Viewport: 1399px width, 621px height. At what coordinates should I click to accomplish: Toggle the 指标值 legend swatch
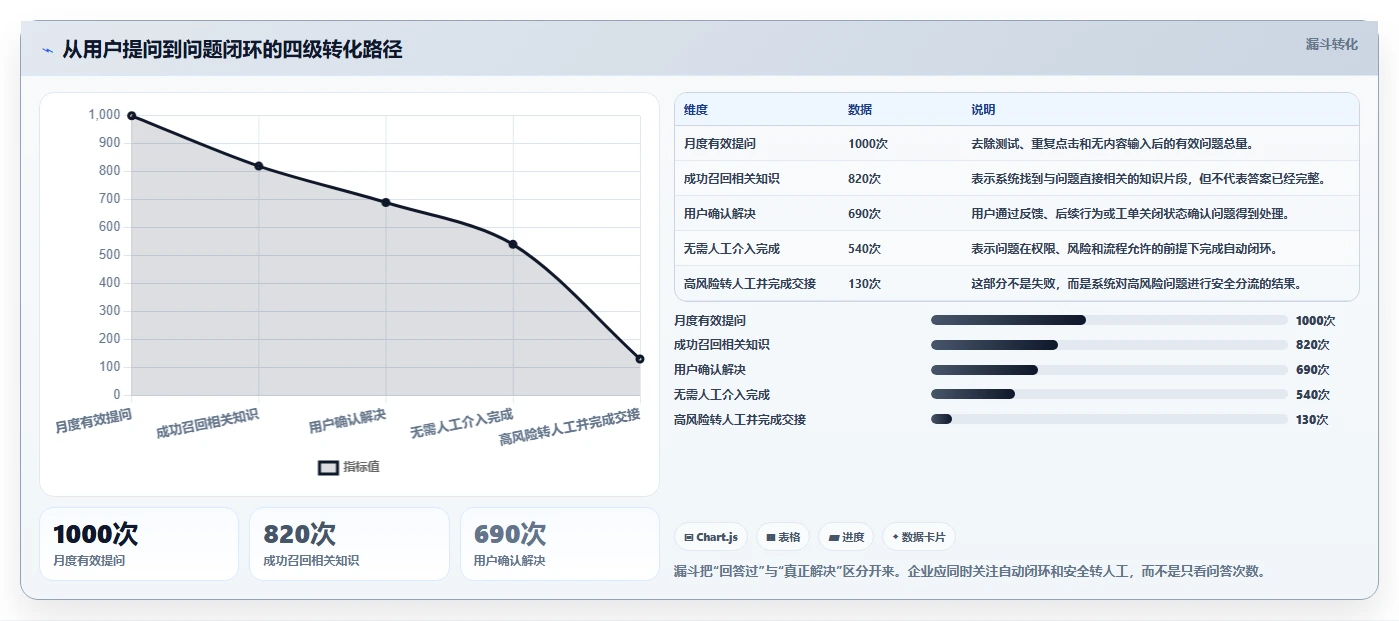pyautogui.click(x=328, y=467)
